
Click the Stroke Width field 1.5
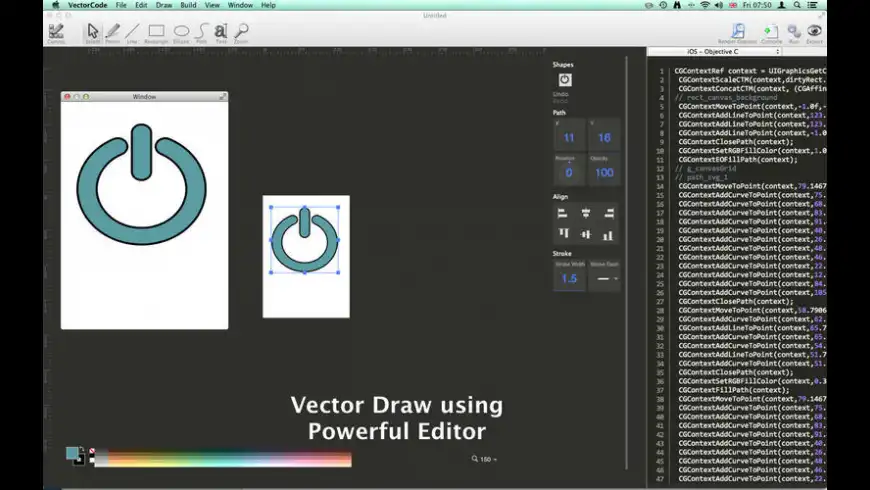(569, 279)
